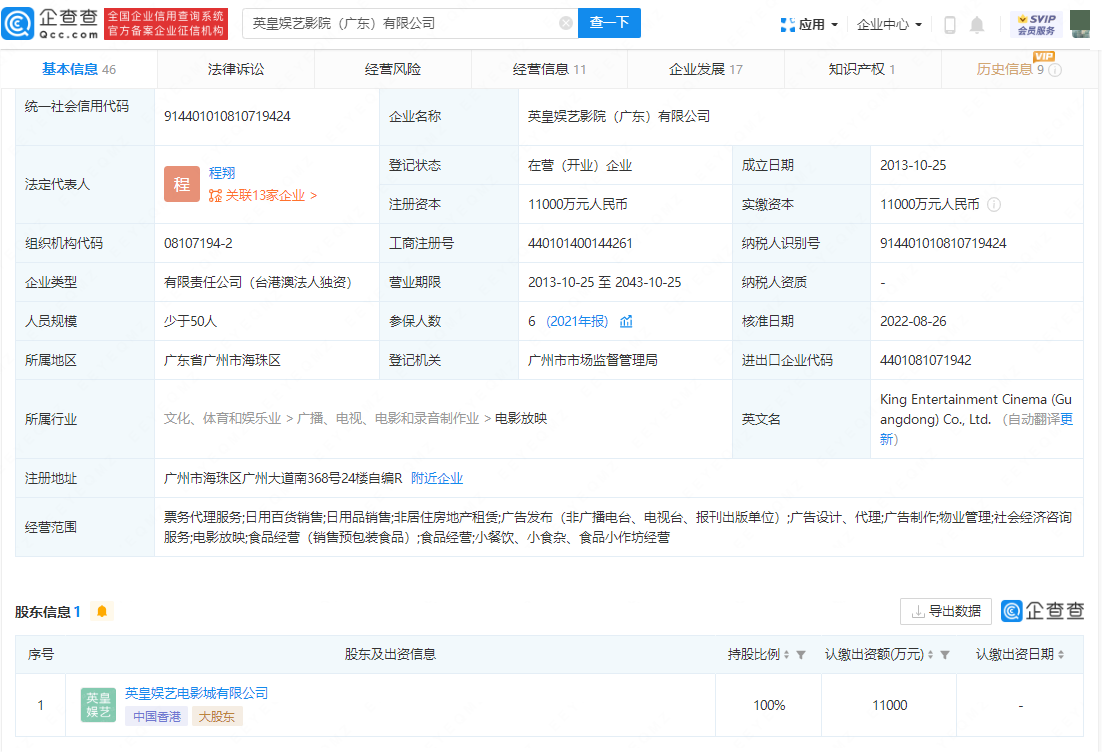Clear the search box with the X icon

click(x=565, y=23)
